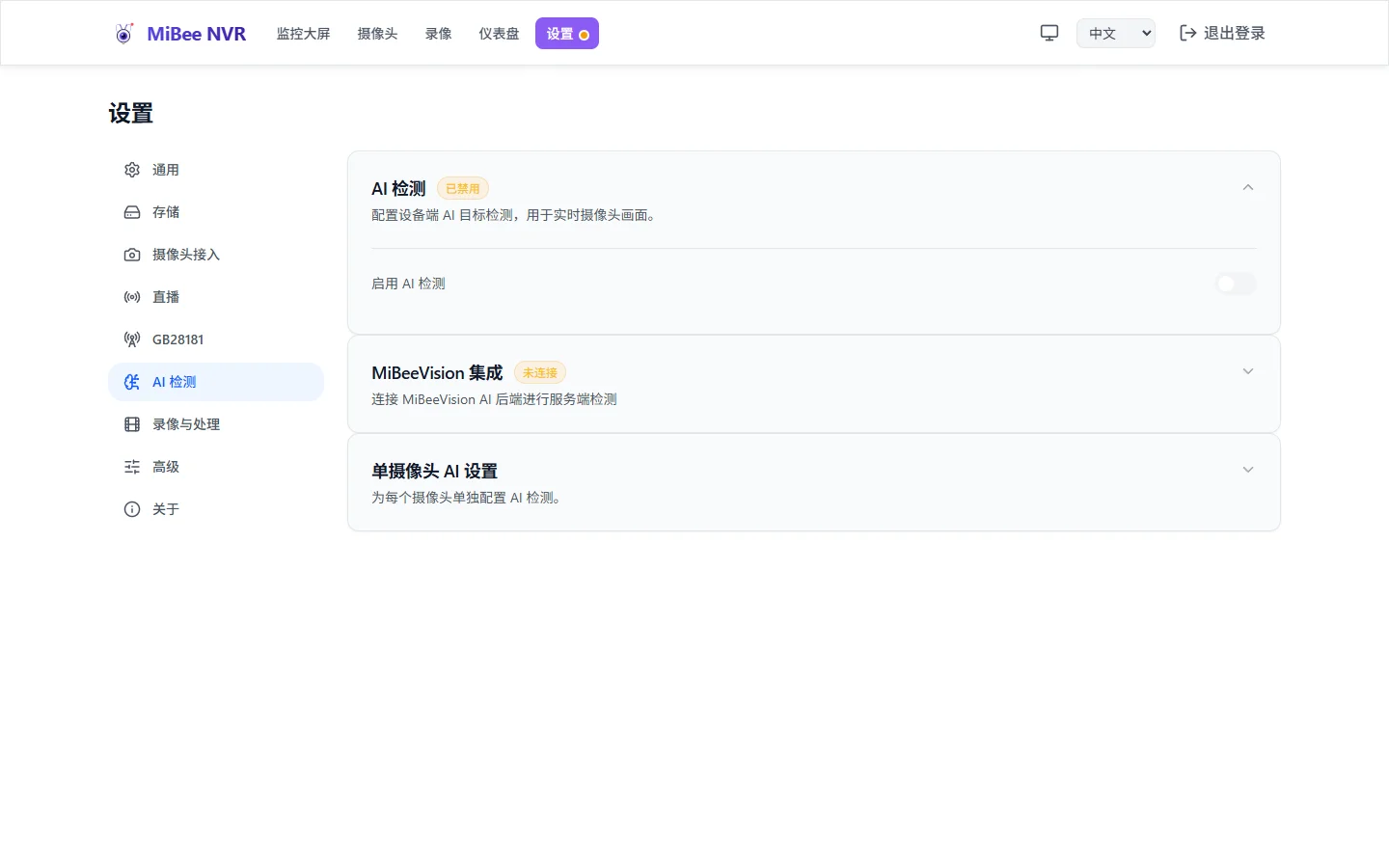Image resolution: width=1389 pixels, height=868 pixels.
Task: Click the 启用 AI 检测 label
Action: coord(408,284)
